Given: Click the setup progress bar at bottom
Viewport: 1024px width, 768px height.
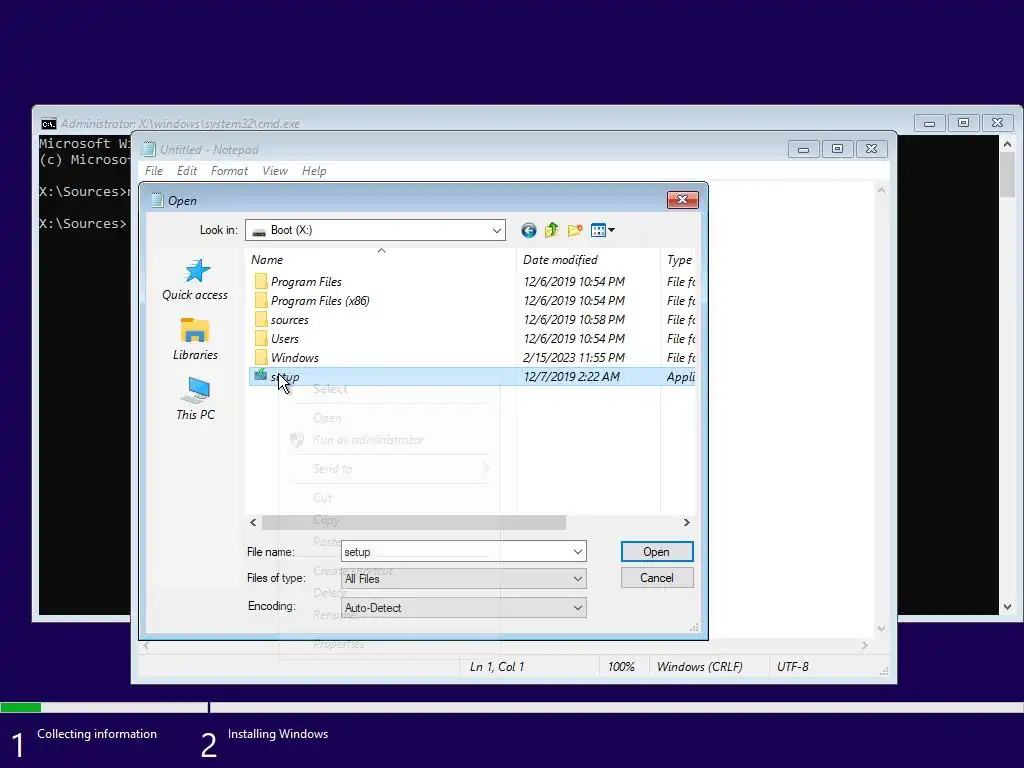Looking at the screenshot, I should [x=512, y=707].
